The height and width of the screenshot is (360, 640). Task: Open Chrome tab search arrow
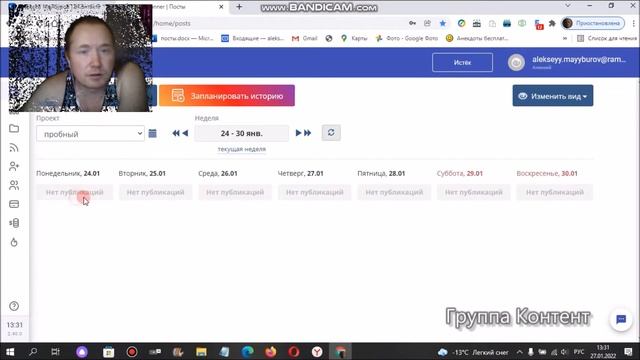click(x=568, y=6)
